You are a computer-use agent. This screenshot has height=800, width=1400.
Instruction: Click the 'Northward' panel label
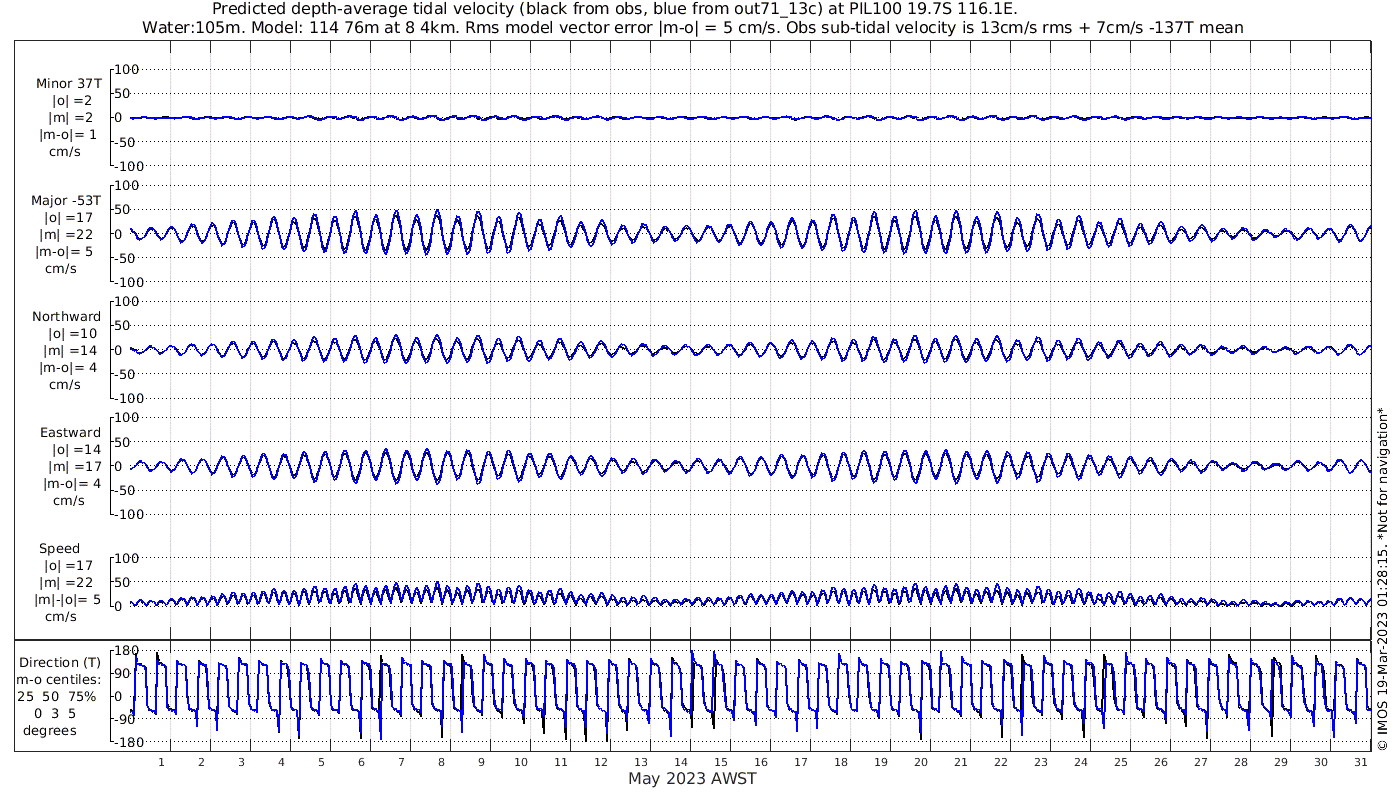pyautogui.click(x=66, y=316)
